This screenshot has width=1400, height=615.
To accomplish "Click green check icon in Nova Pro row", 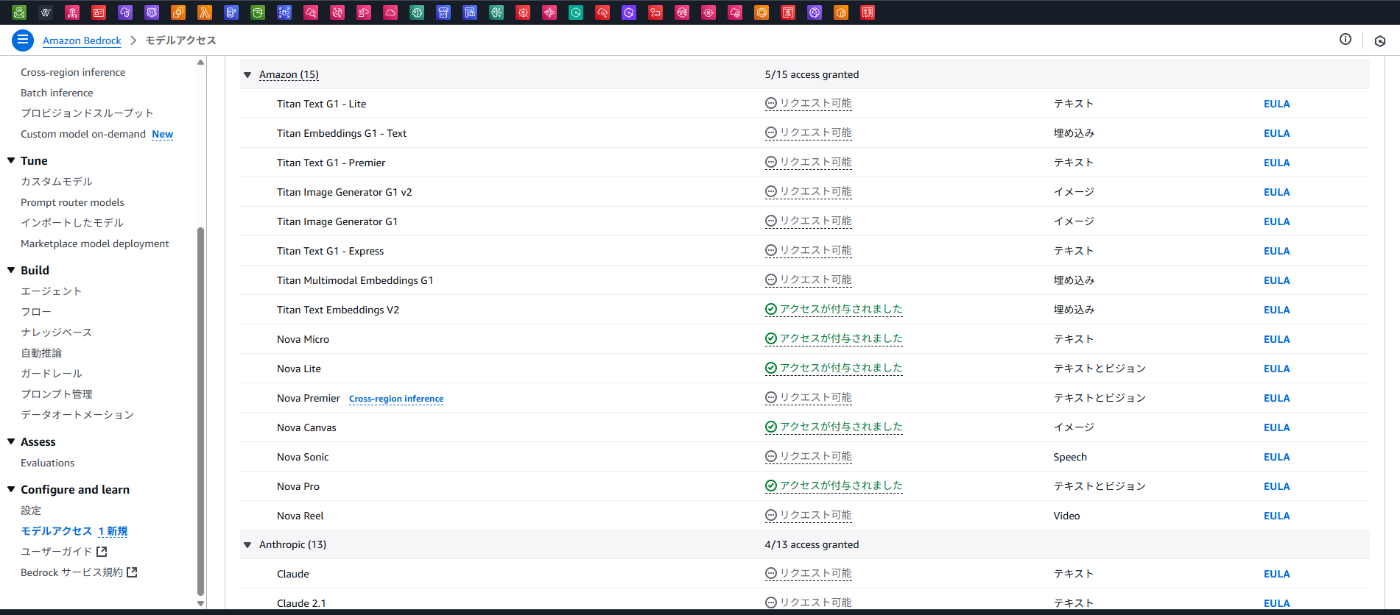I will (x=771, y=486).
